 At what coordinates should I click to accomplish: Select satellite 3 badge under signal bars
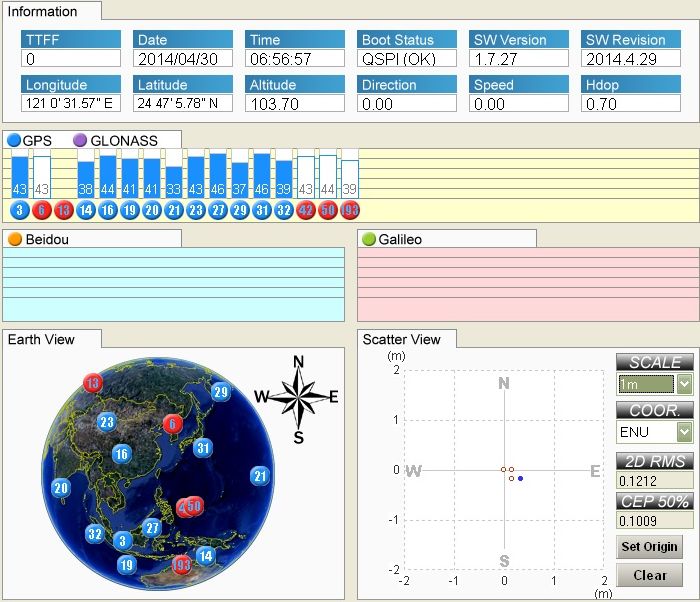pos(20,210)
